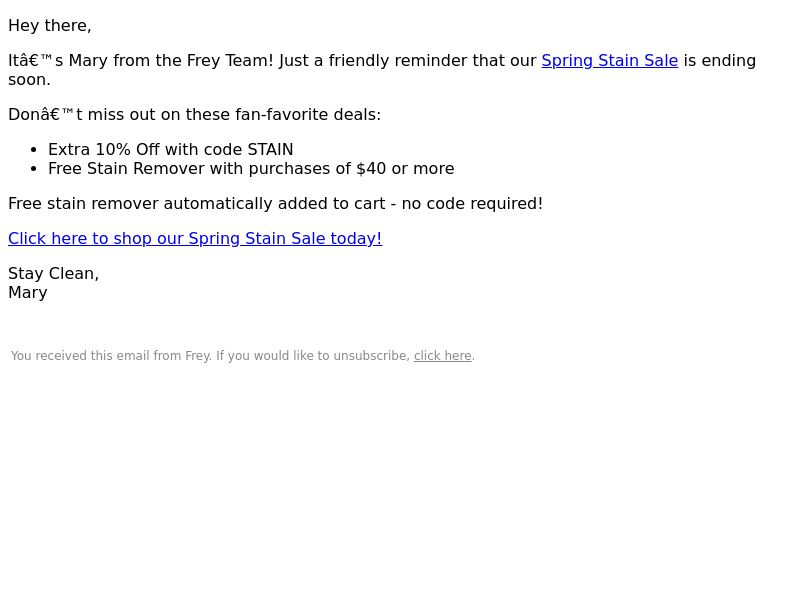Click the 'no code required!' phrase

click(472, 204)
